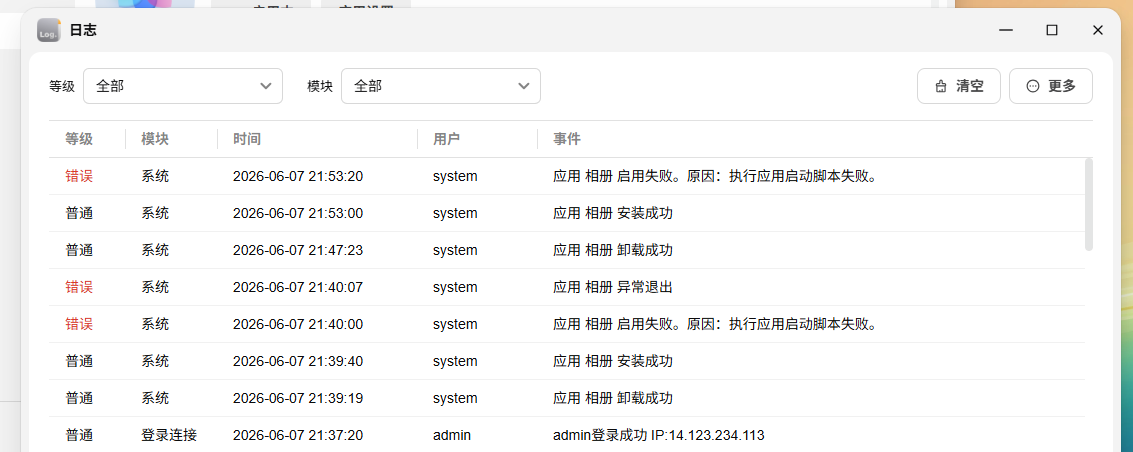Close the 日志 window

tap(1098, 30)
